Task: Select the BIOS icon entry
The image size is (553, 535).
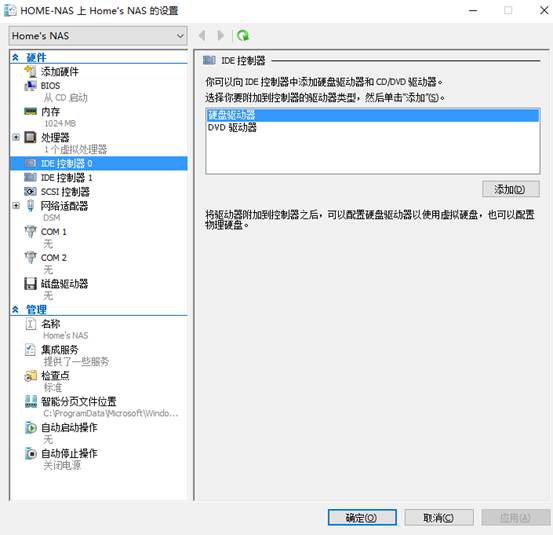Action: [x=30, y=86]
